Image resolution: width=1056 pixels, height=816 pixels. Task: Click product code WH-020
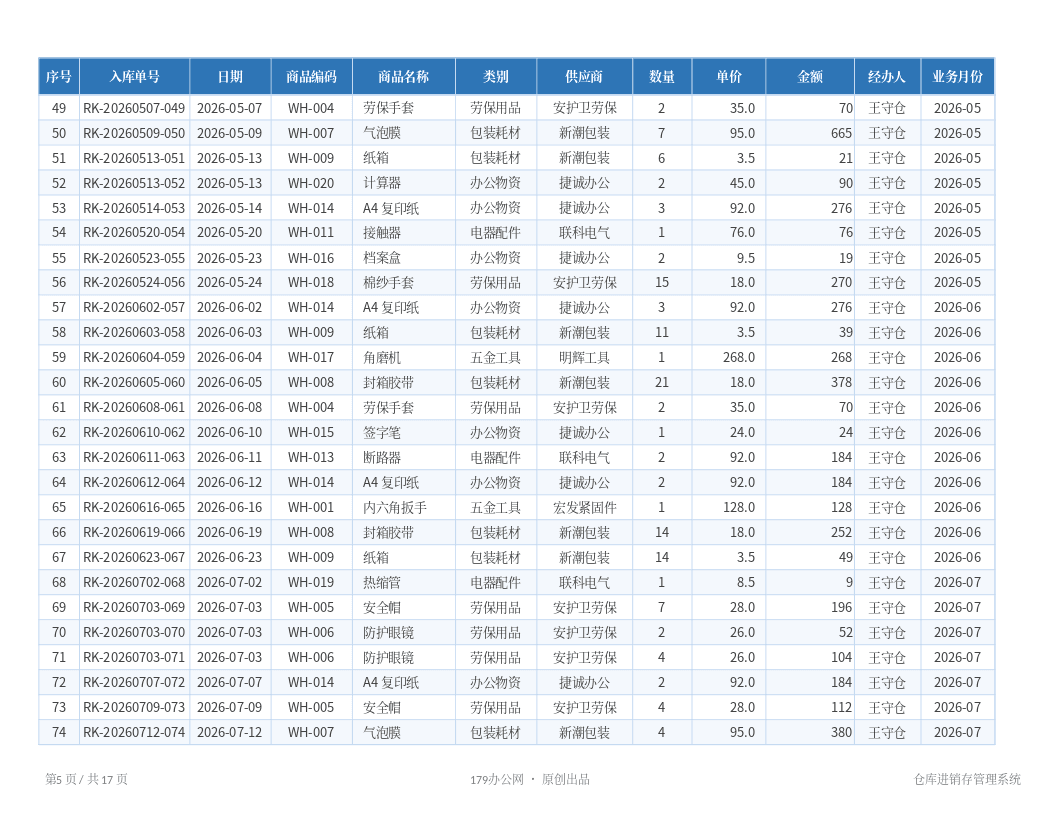pos(311,183)
